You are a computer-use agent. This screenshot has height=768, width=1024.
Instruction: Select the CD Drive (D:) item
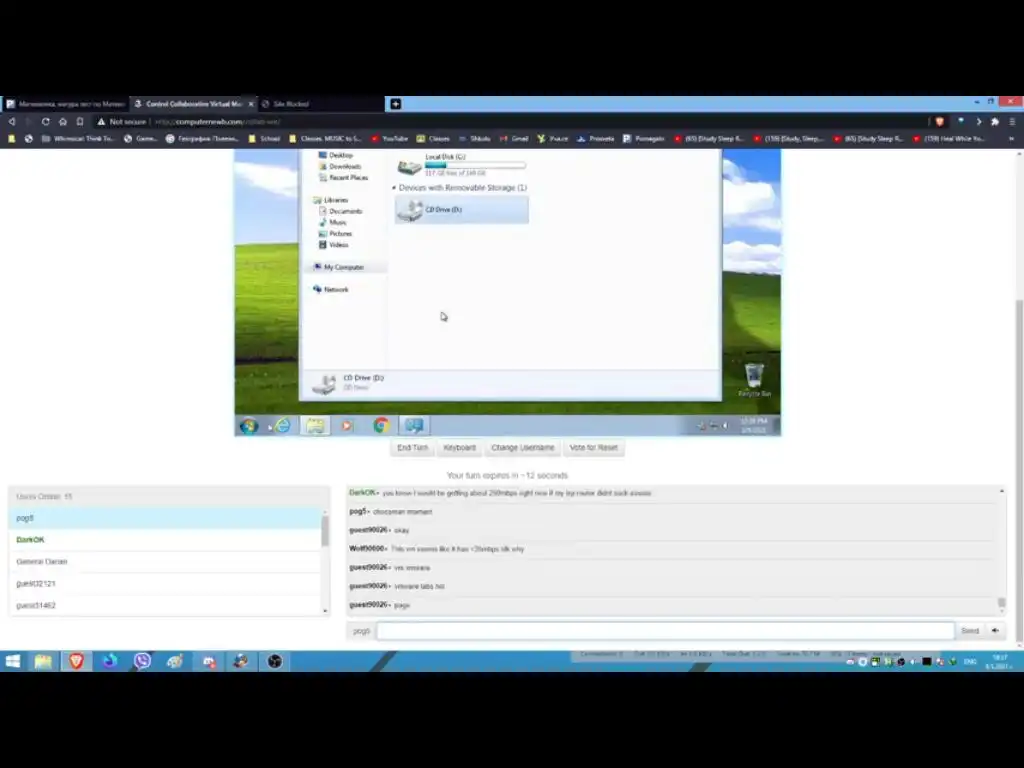point(462,210)
